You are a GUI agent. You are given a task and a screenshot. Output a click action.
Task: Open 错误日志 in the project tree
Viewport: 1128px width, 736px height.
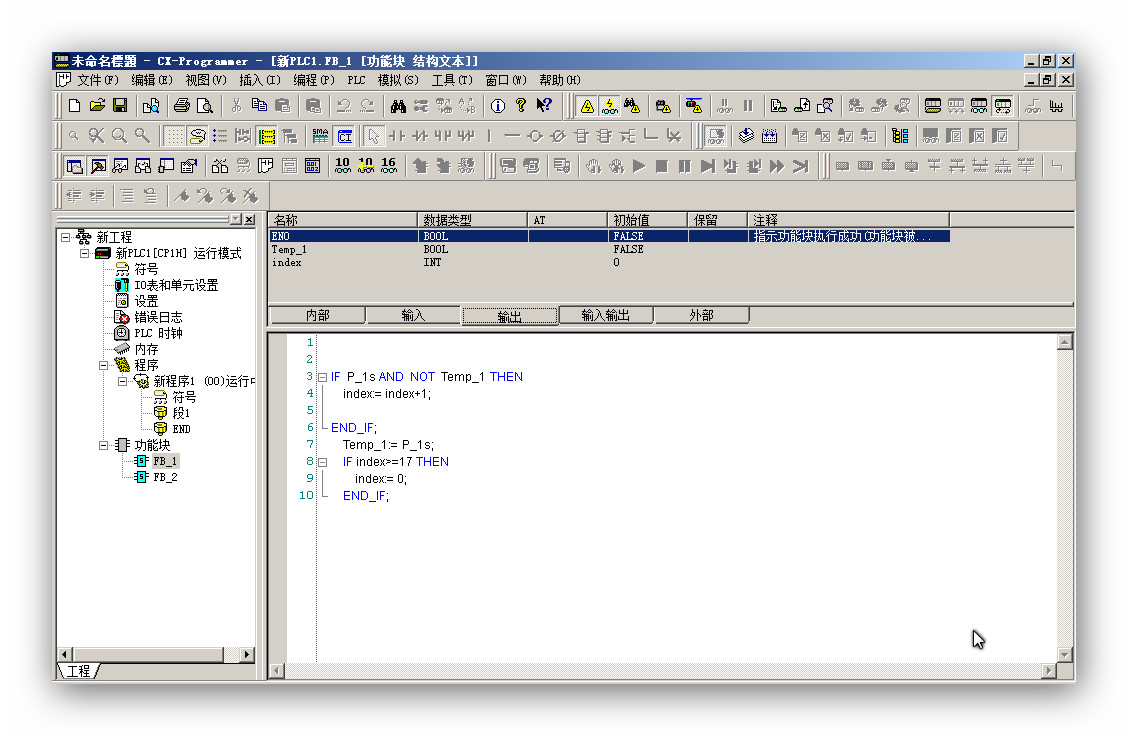click(x=157, y=317)
